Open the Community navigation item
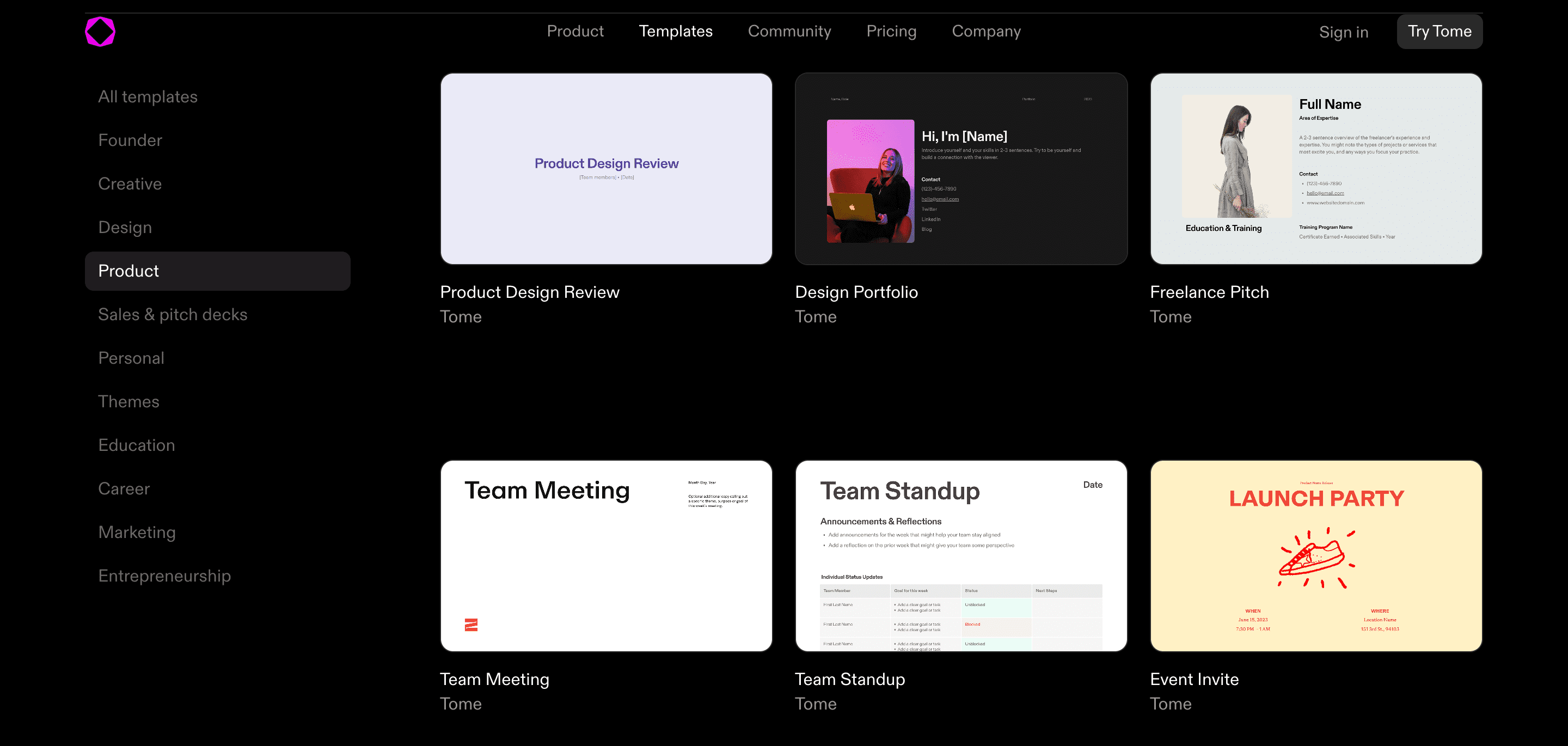1568x746 pixels. [x=789, y=31]
